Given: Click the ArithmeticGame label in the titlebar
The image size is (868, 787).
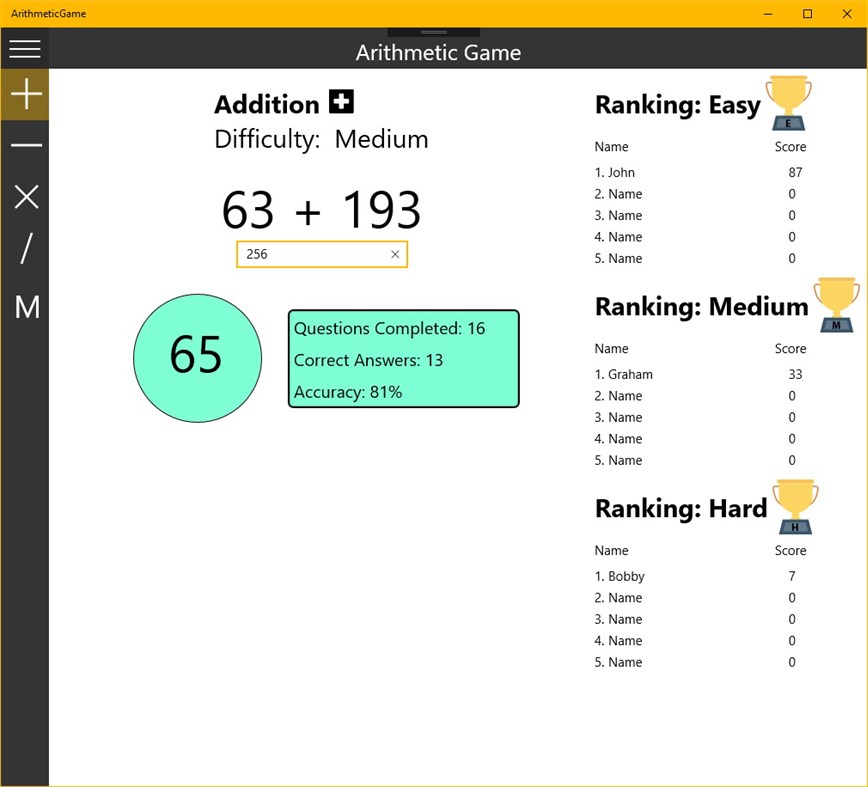Looking at the screenshot, I should click(48, 13).
